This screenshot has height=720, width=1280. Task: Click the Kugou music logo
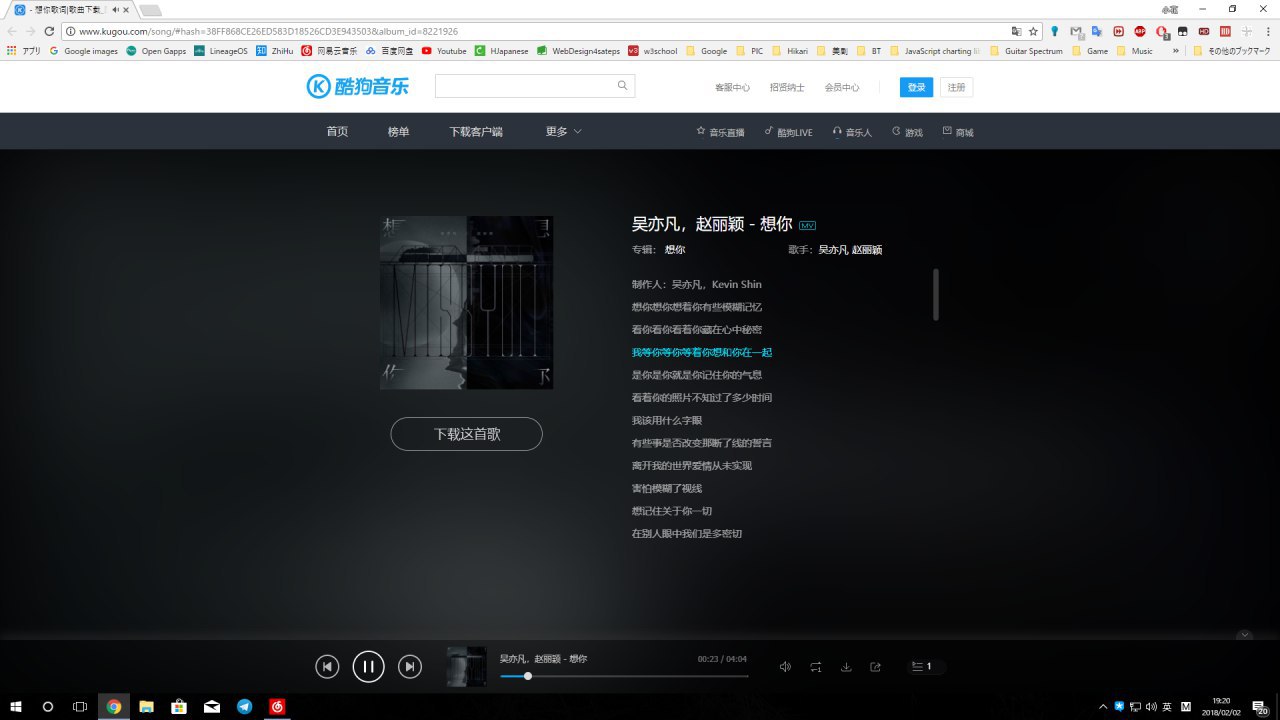tap(358, 87)
